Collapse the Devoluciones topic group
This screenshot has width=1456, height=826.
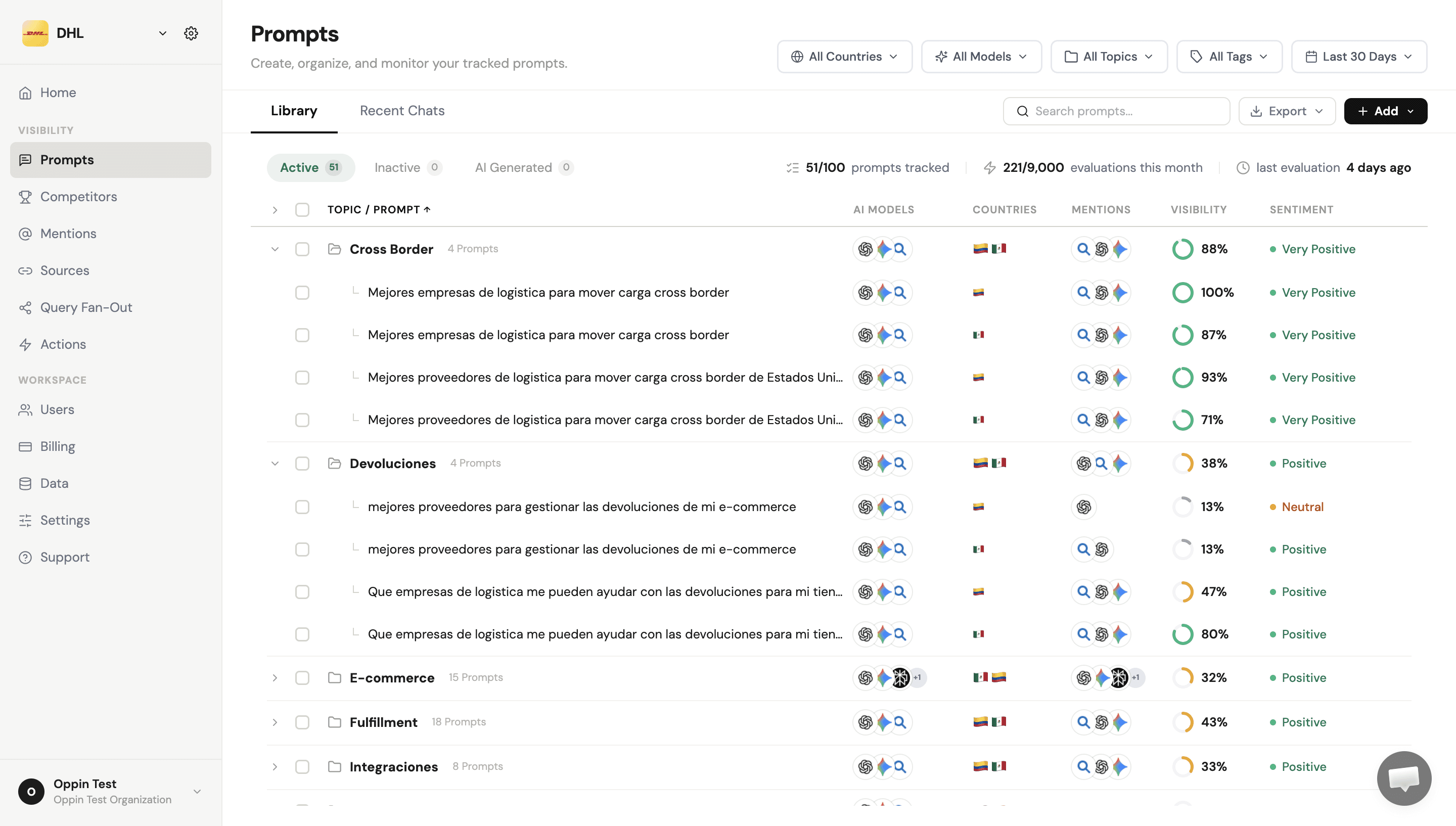coord(275,464)
